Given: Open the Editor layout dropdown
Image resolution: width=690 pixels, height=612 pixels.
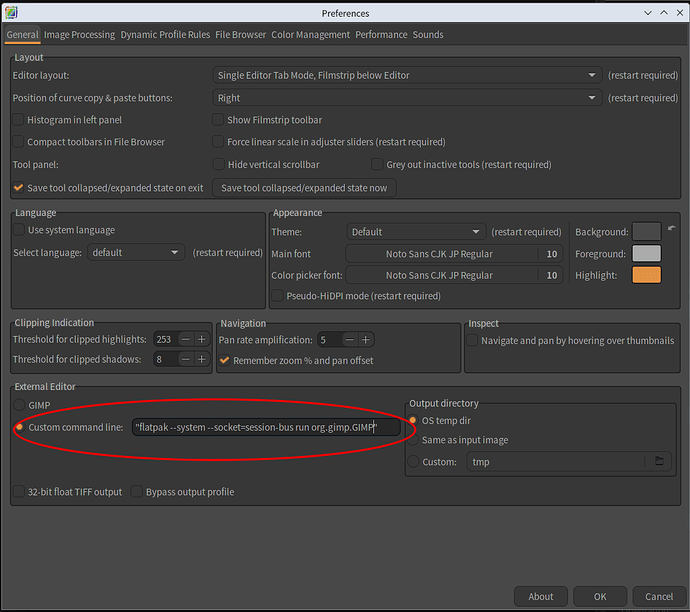Looking at the screenshot, I should [406, 75].
